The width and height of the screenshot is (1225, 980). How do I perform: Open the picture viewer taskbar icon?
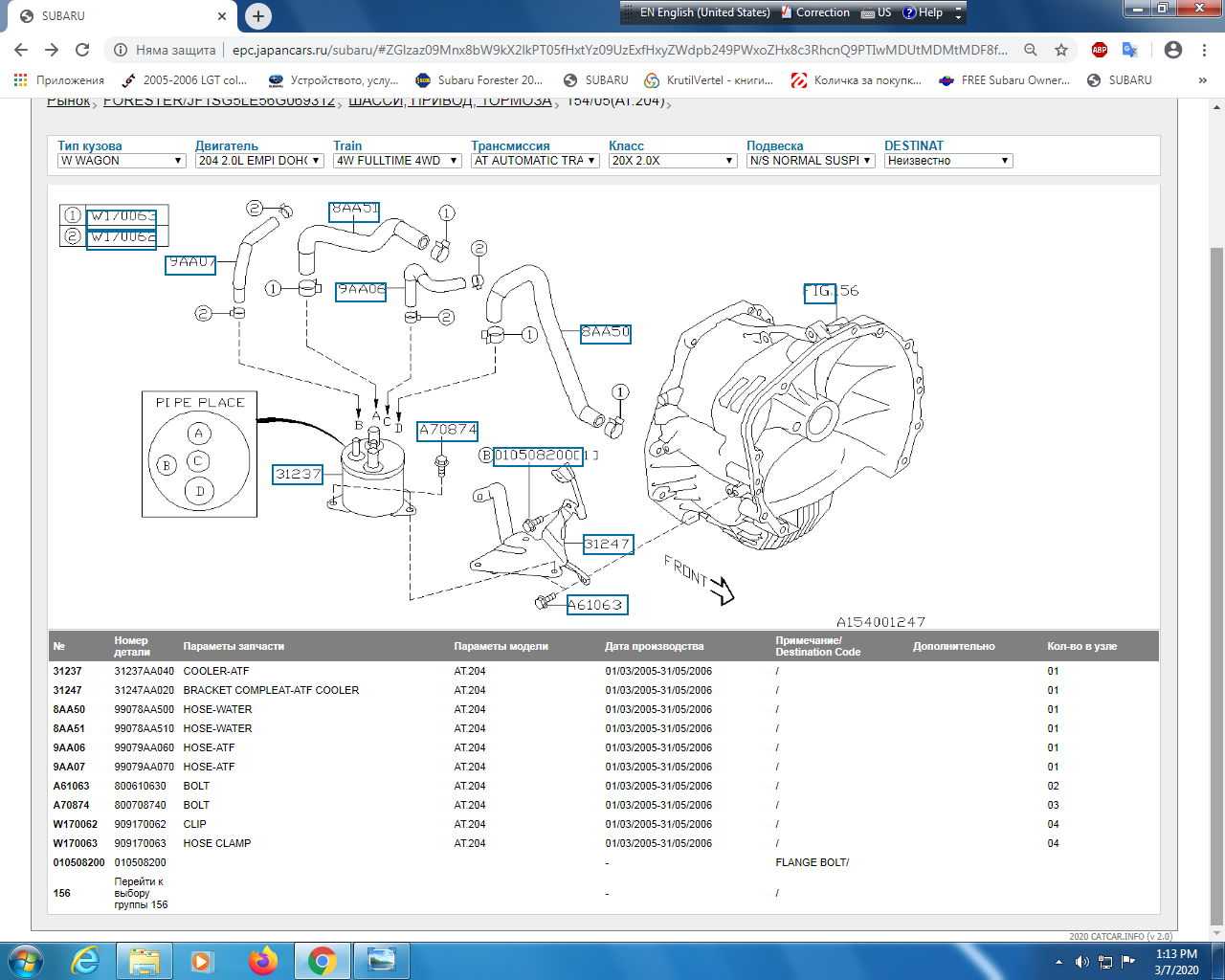tap(382, 961)
